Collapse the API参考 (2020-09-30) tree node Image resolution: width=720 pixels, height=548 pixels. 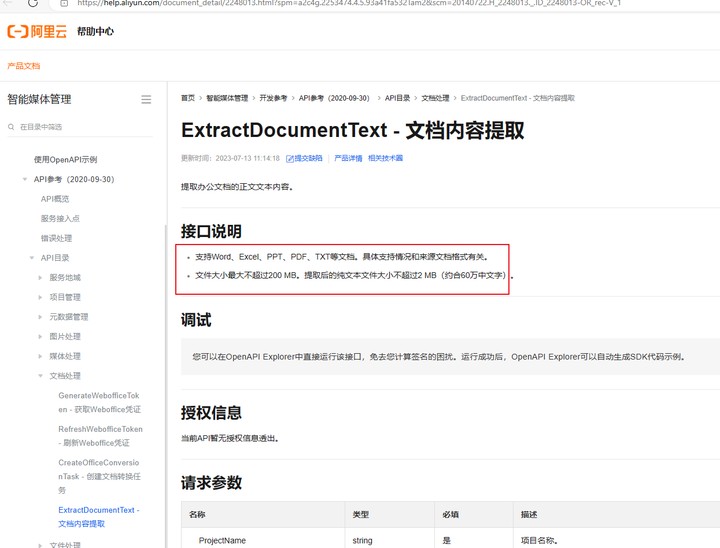pos(25,179)
